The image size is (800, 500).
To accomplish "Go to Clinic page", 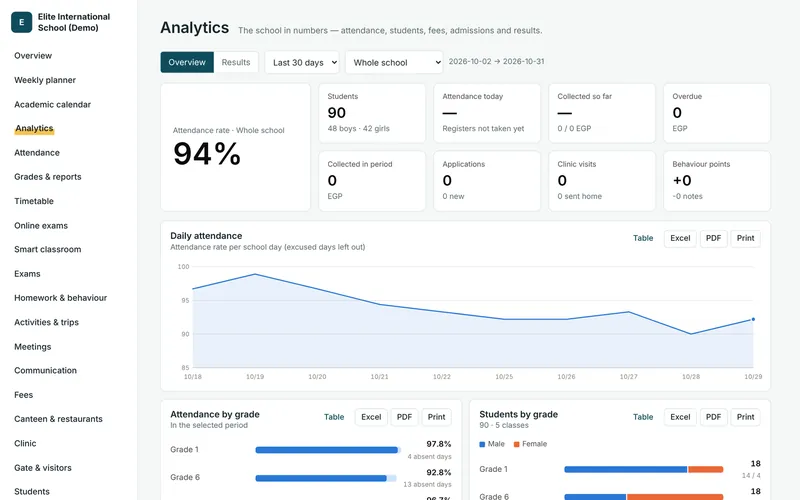I will (25, 443).
